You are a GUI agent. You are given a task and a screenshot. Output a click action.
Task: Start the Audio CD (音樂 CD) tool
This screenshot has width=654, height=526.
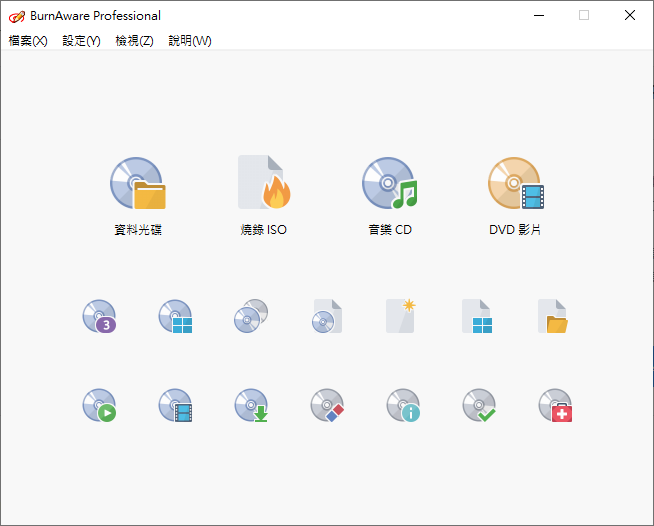(x=390, y=183)
